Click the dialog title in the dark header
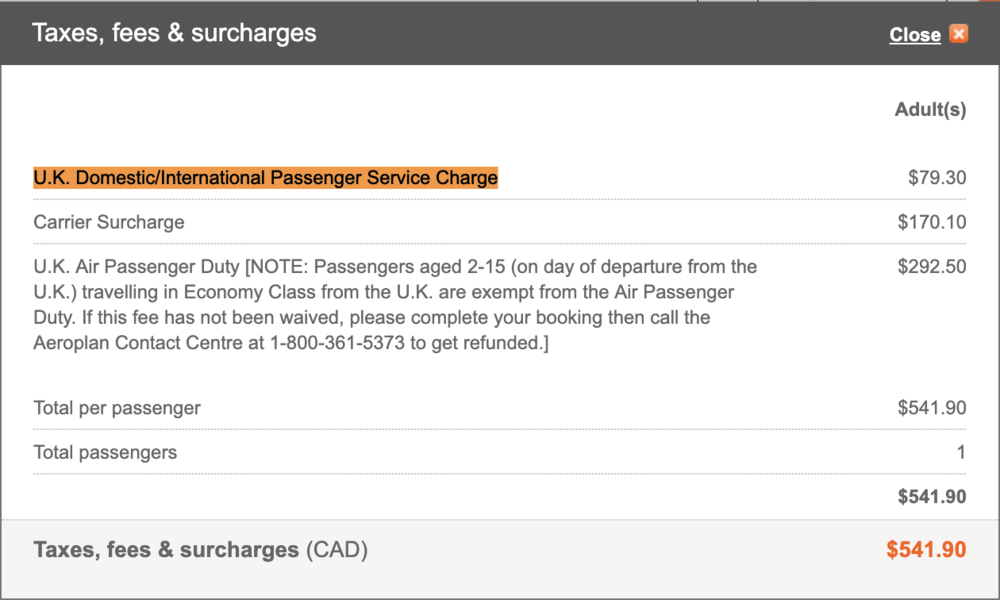This screenshot has width=1000, height=600. [174, 33]
